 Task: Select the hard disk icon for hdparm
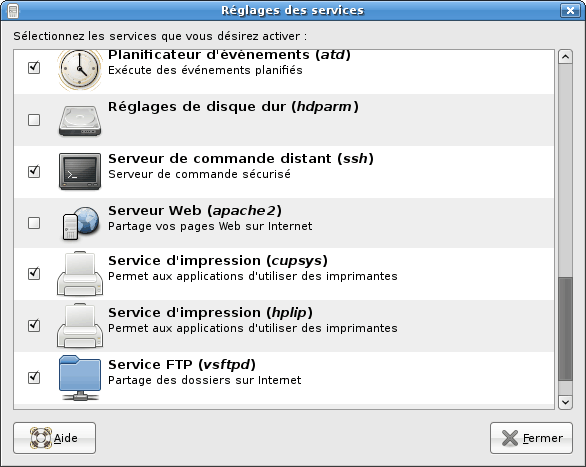(x=80, y=121)
